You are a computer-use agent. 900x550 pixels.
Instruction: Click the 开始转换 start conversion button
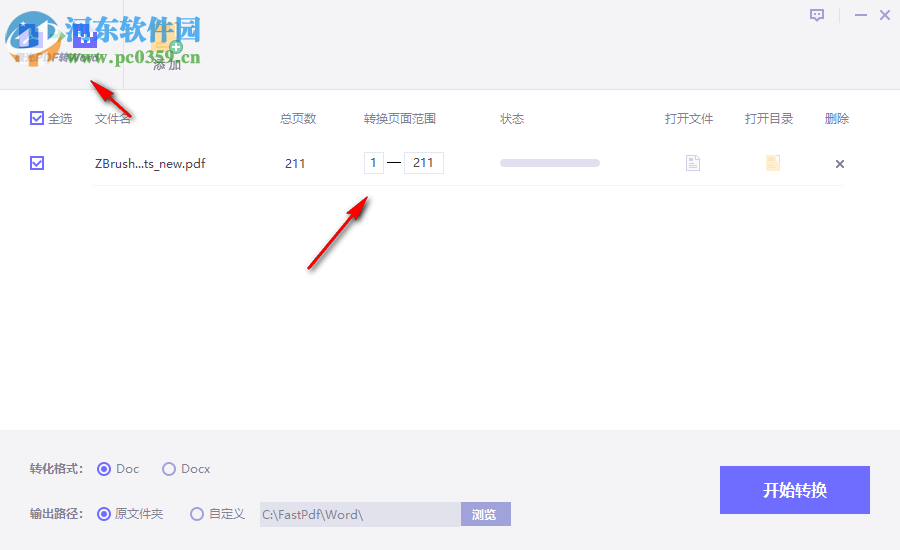(x=794, y=490)
